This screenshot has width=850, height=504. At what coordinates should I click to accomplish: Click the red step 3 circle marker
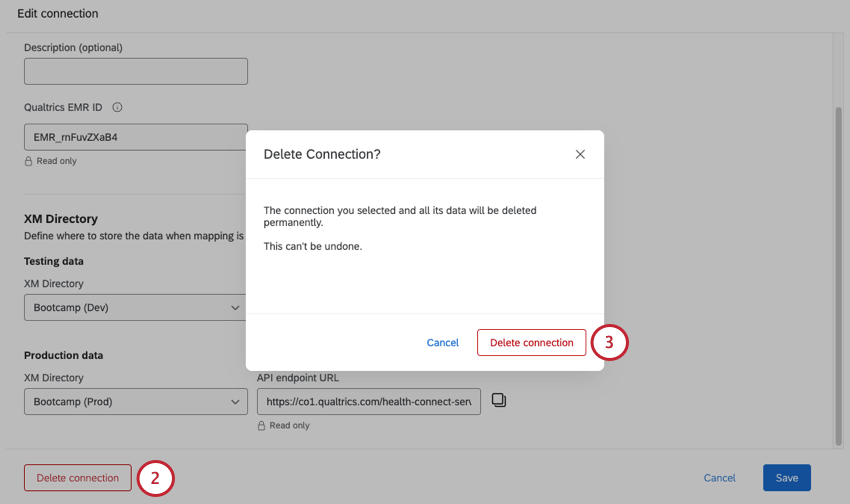pyautogui.click(x=609, y=342)
